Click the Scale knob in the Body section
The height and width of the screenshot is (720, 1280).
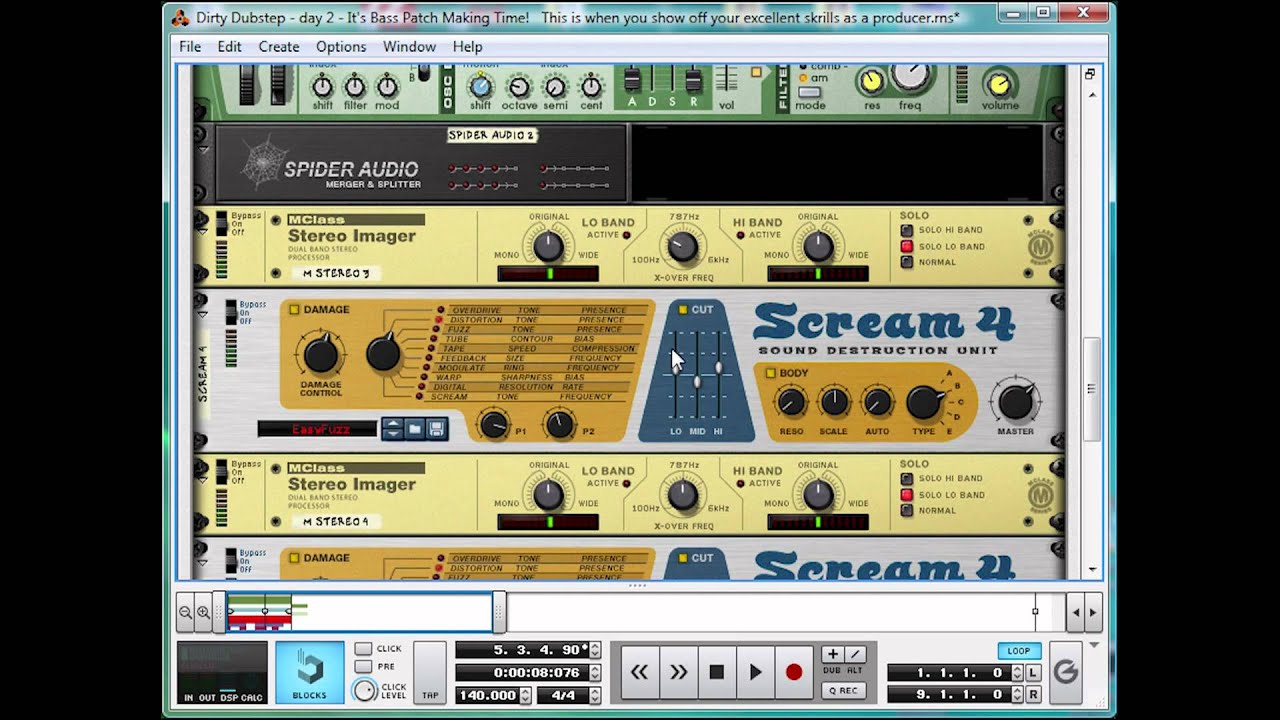(x=834, y=403)
